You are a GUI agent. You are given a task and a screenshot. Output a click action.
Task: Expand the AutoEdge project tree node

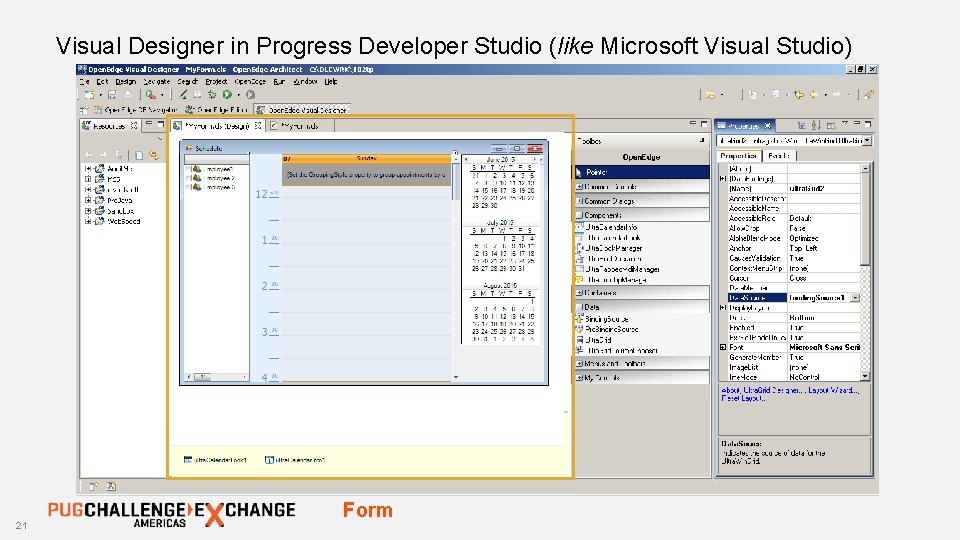[88, 168]
